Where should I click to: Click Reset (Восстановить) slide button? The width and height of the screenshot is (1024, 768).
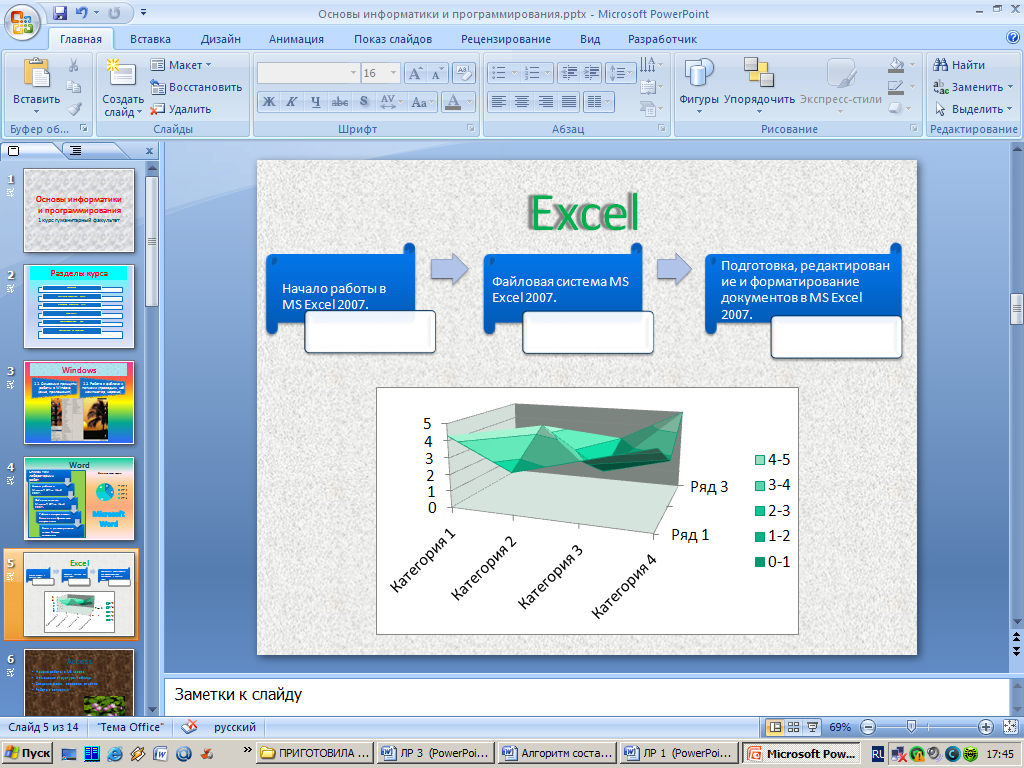[x=197, y=87]
